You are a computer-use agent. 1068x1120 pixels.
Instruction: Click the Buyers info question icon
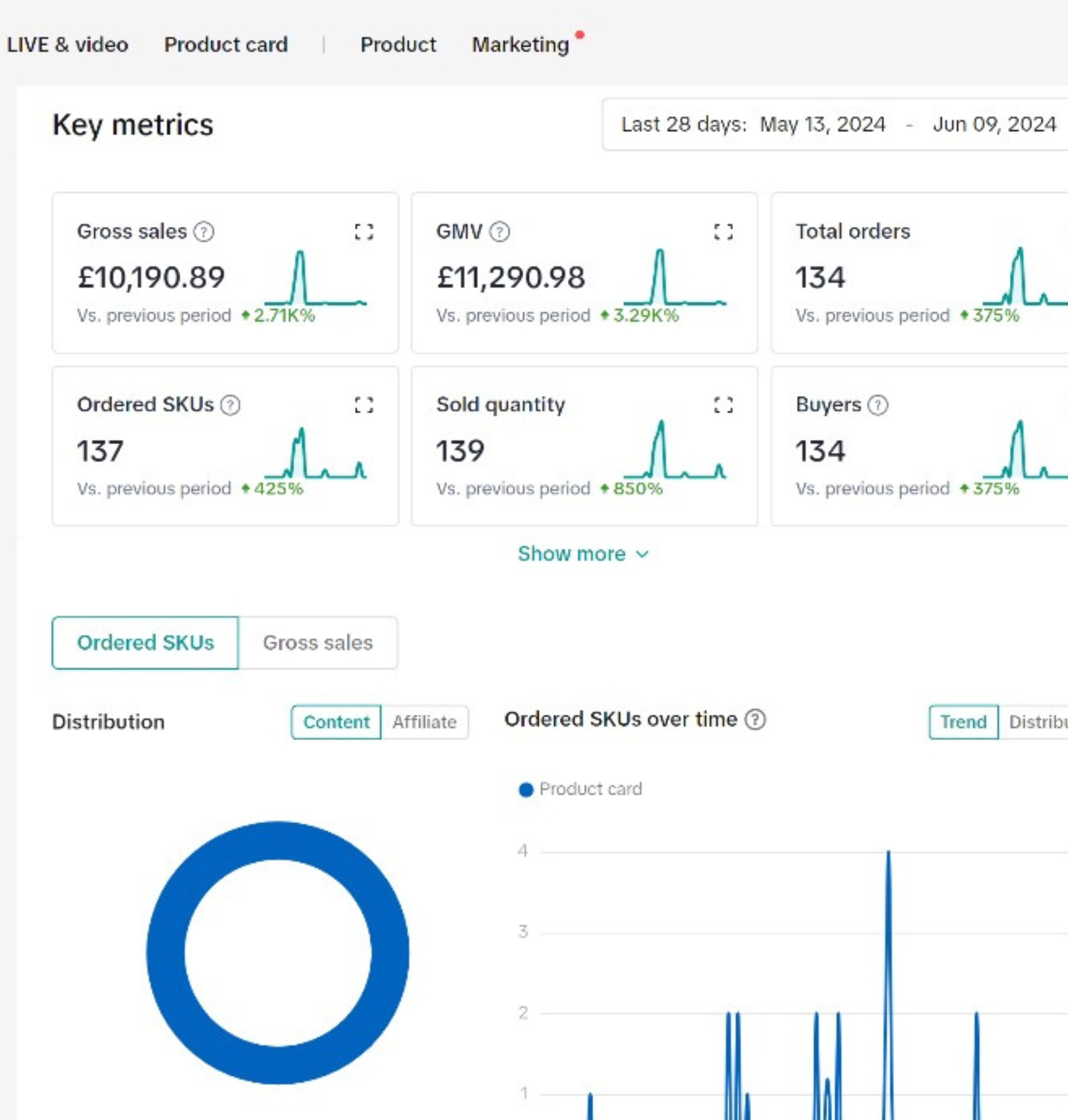(878, 405)
